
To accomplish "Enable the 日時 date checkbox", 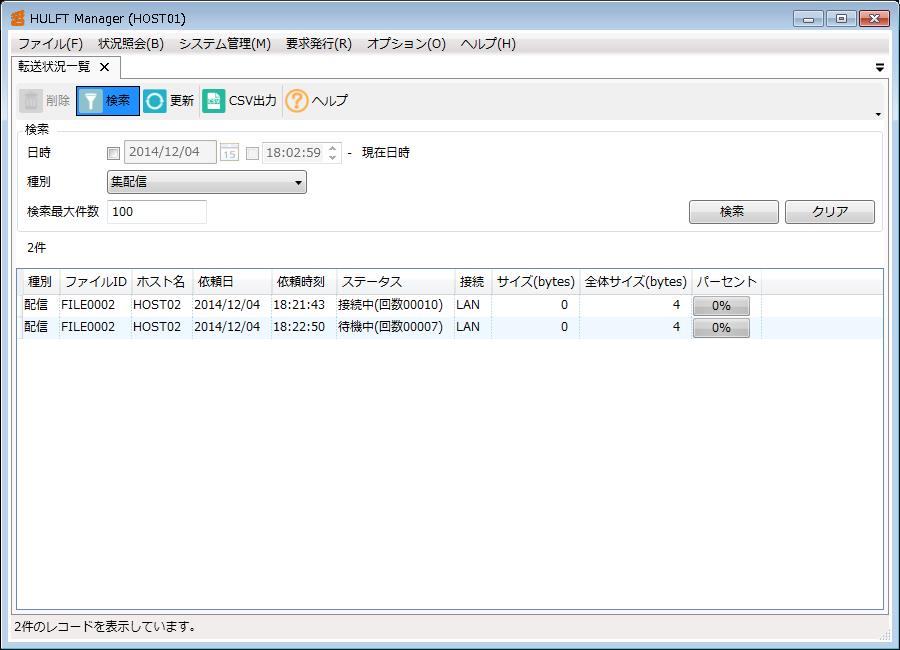I will [x=114, y=153].
